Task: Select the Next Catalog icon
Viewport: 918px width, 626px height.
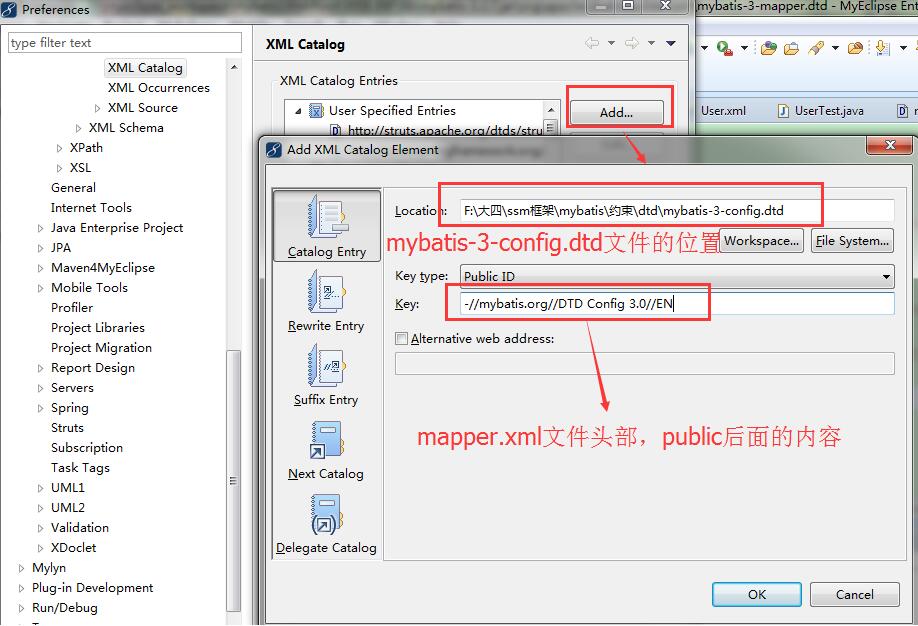Action: 327,440
